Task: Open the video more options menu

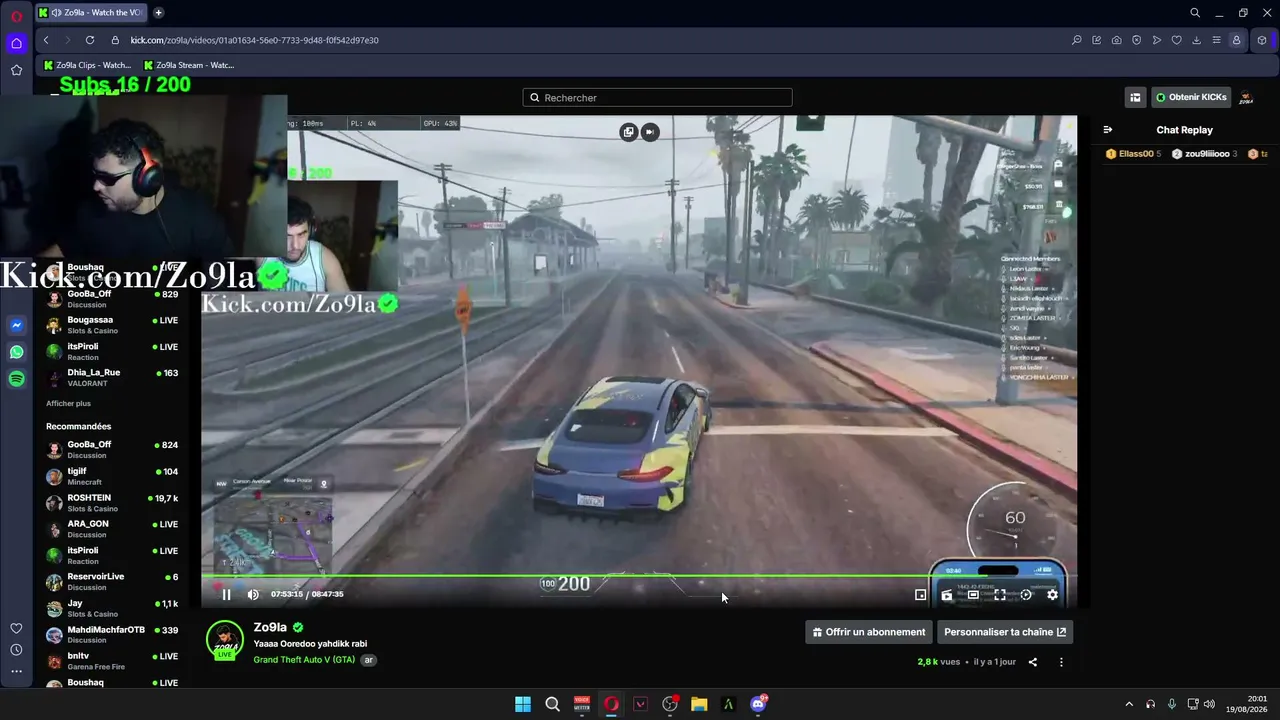Action: (1061, 662)
